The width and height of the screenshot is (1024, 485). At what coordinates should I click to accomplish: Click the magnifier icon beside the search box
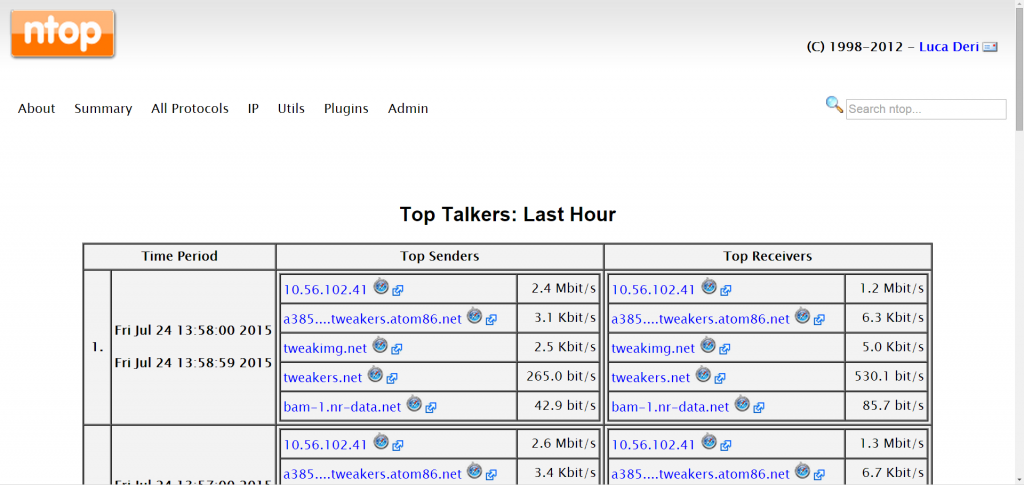point(834,104)
